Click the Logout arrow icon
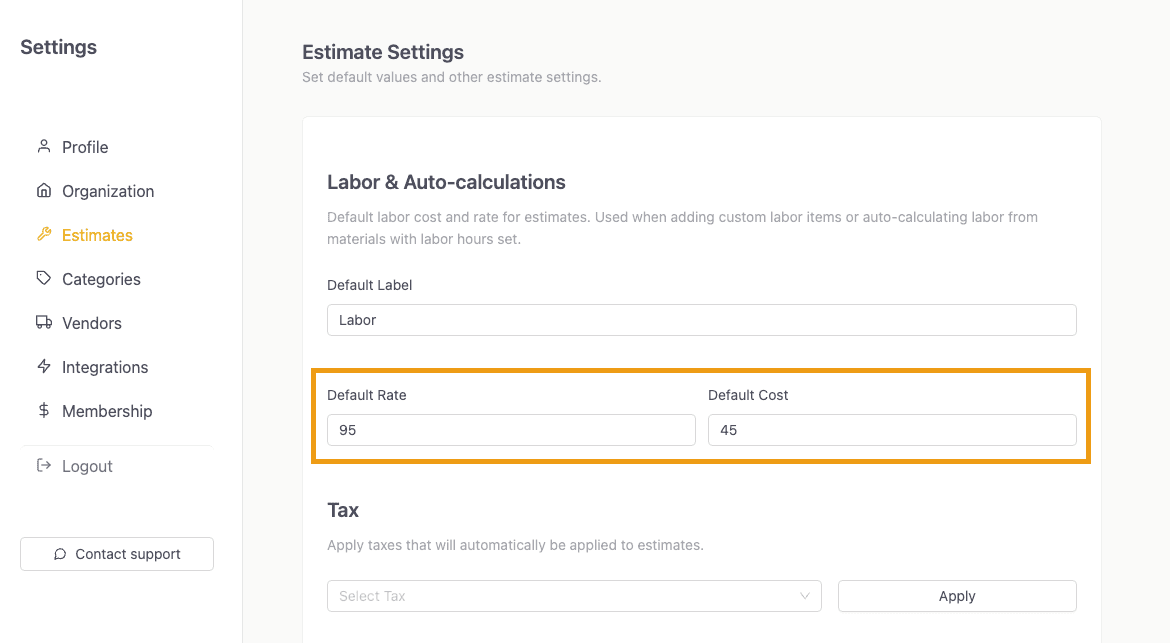This screenshot has width=1170, height=643. pyautogui.click(x=44, y=466)
